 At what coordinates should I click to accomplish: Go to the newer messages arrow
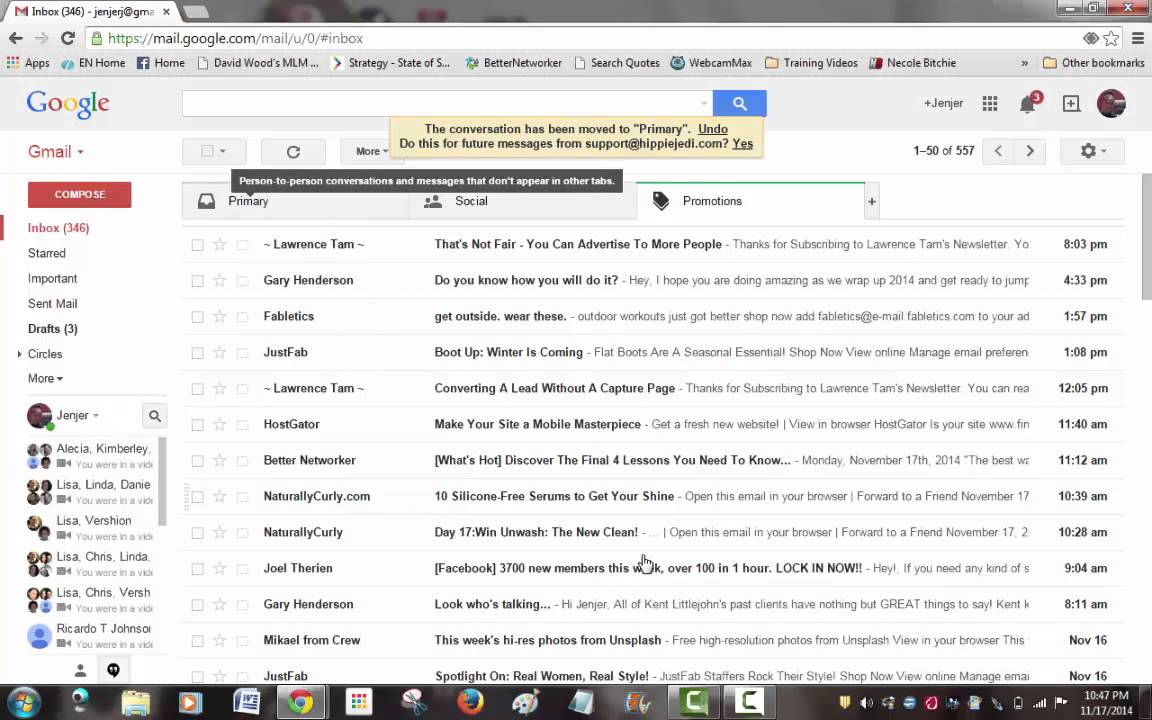pos(998,151)
